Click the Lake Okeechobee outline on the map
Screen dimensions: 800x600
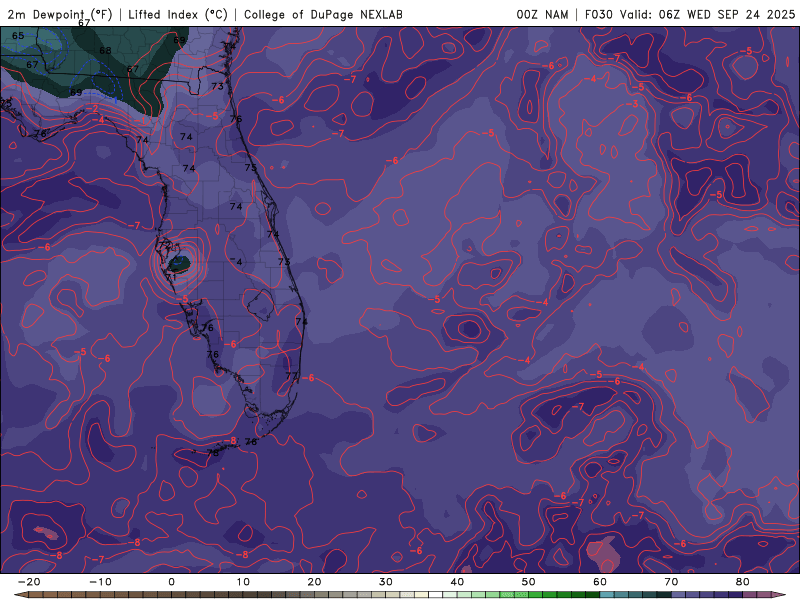tap(262, 305)
